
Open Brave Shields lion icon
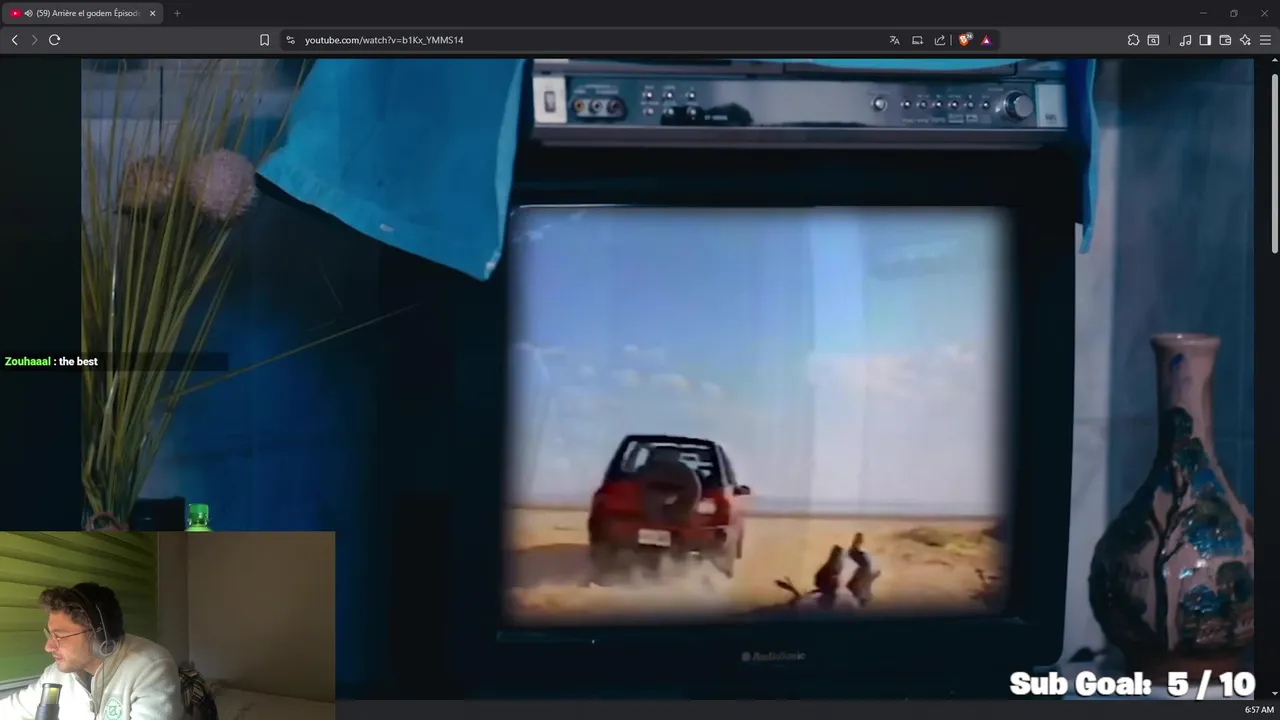point(964,40)
